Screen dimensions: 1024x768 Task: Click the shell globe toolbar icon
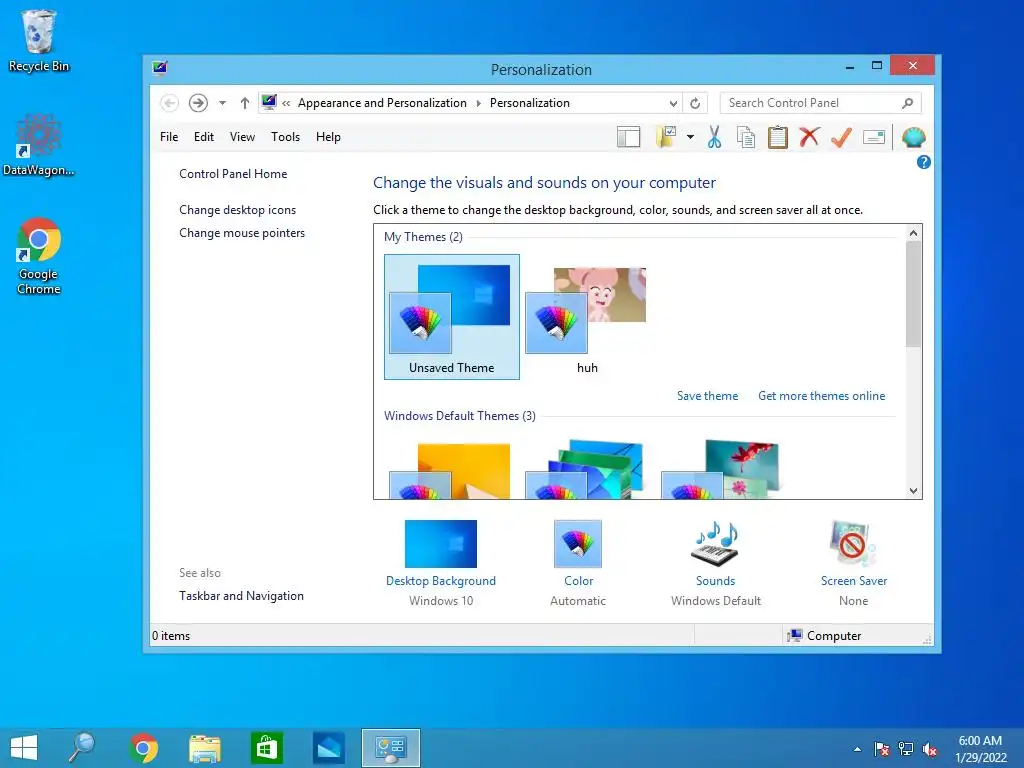[914, 137]
